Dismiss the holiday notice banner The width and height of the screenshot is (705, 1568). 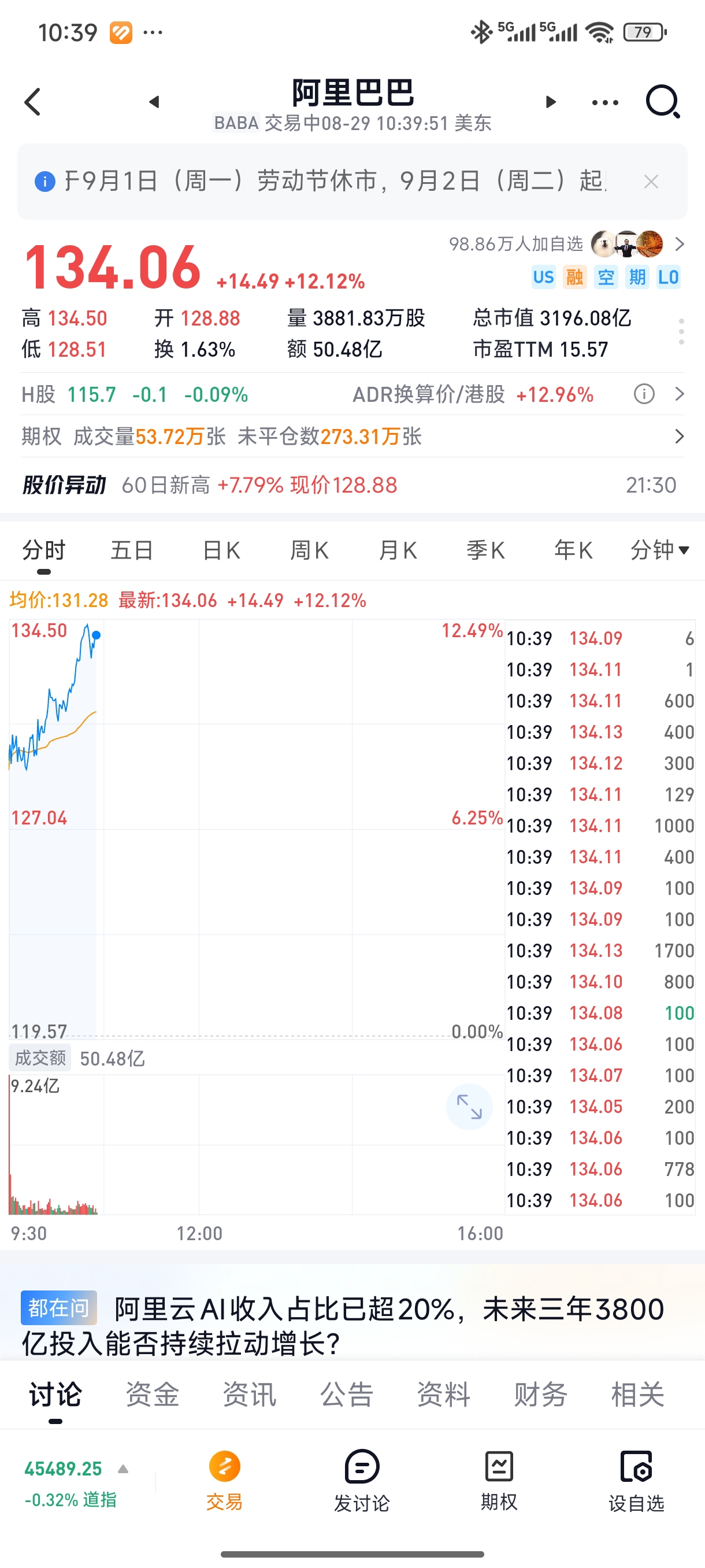(651, 182)
